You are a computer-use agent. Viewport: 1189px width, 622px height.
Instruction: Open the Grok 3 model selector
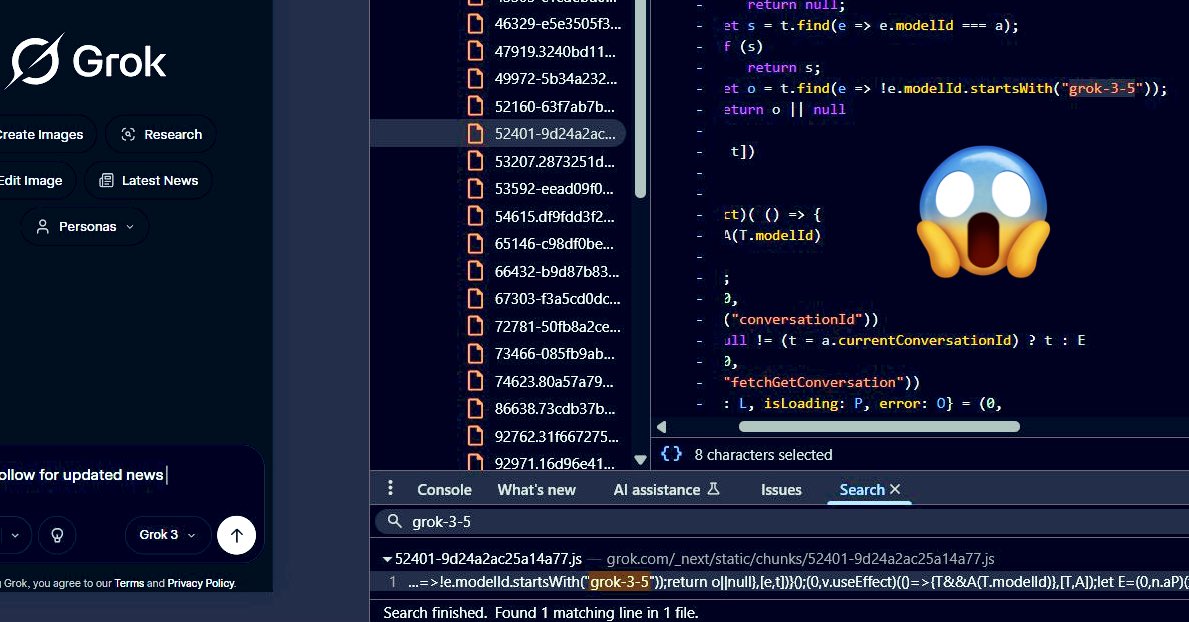(x=168, y=535)
